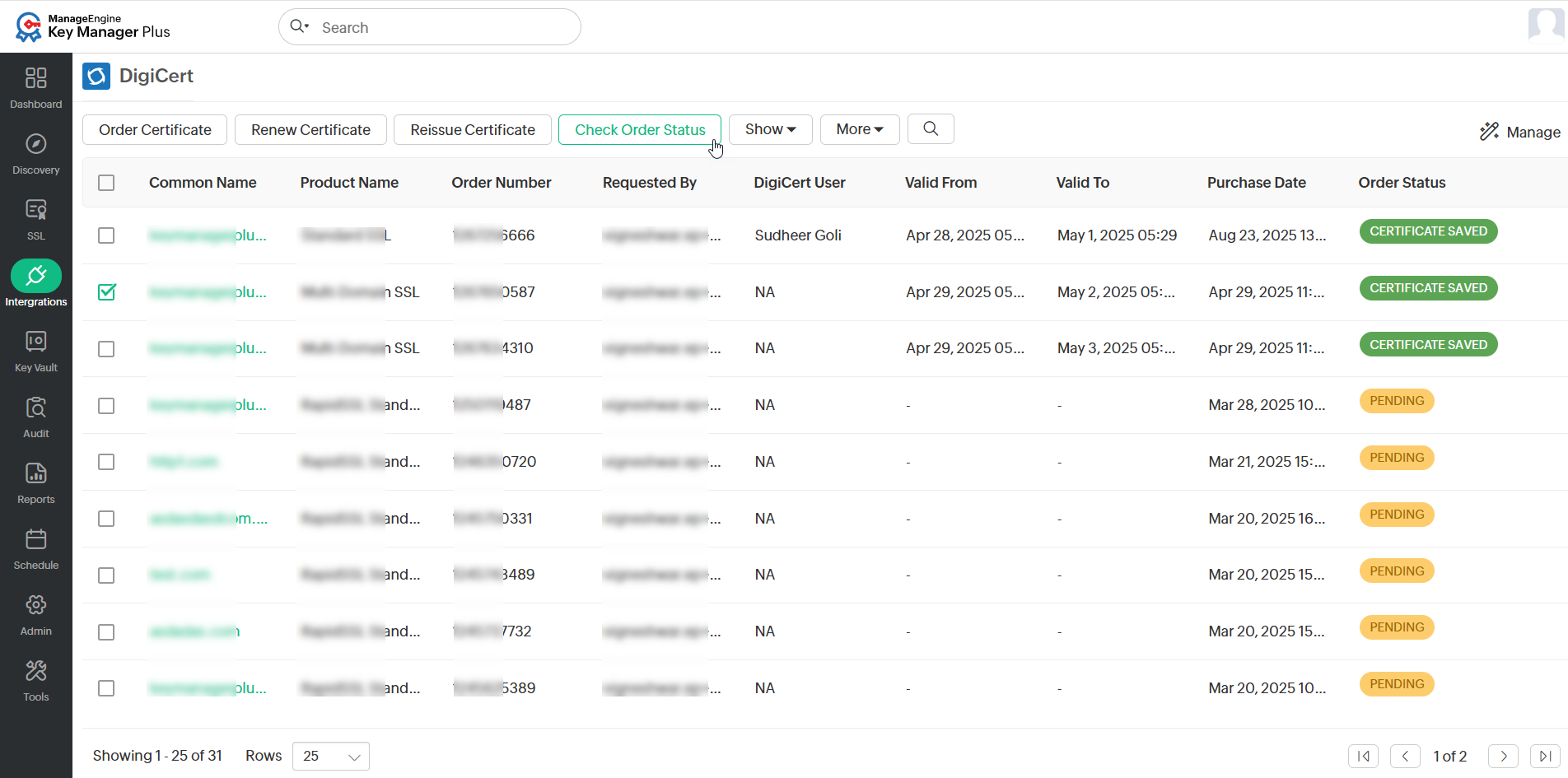This screenshot has width=1568, height=778.
Task: Click the 'Showing 1 - 25 of 31' text
Action: [x=157, y=756]
